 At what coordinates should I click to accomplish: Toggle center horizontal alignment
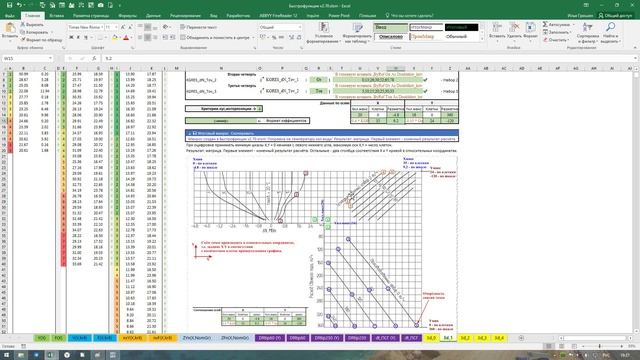(148, 38)
